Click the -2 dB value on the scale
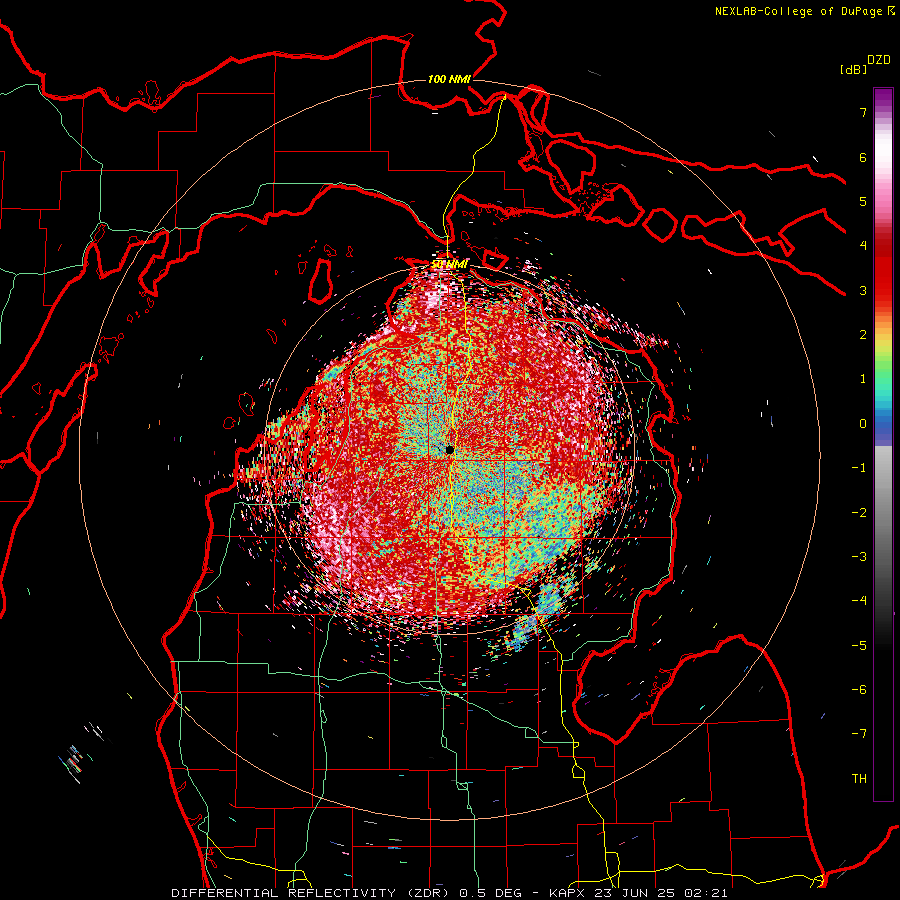The width and height of the screenshot is (900, 900). (859, 513)
